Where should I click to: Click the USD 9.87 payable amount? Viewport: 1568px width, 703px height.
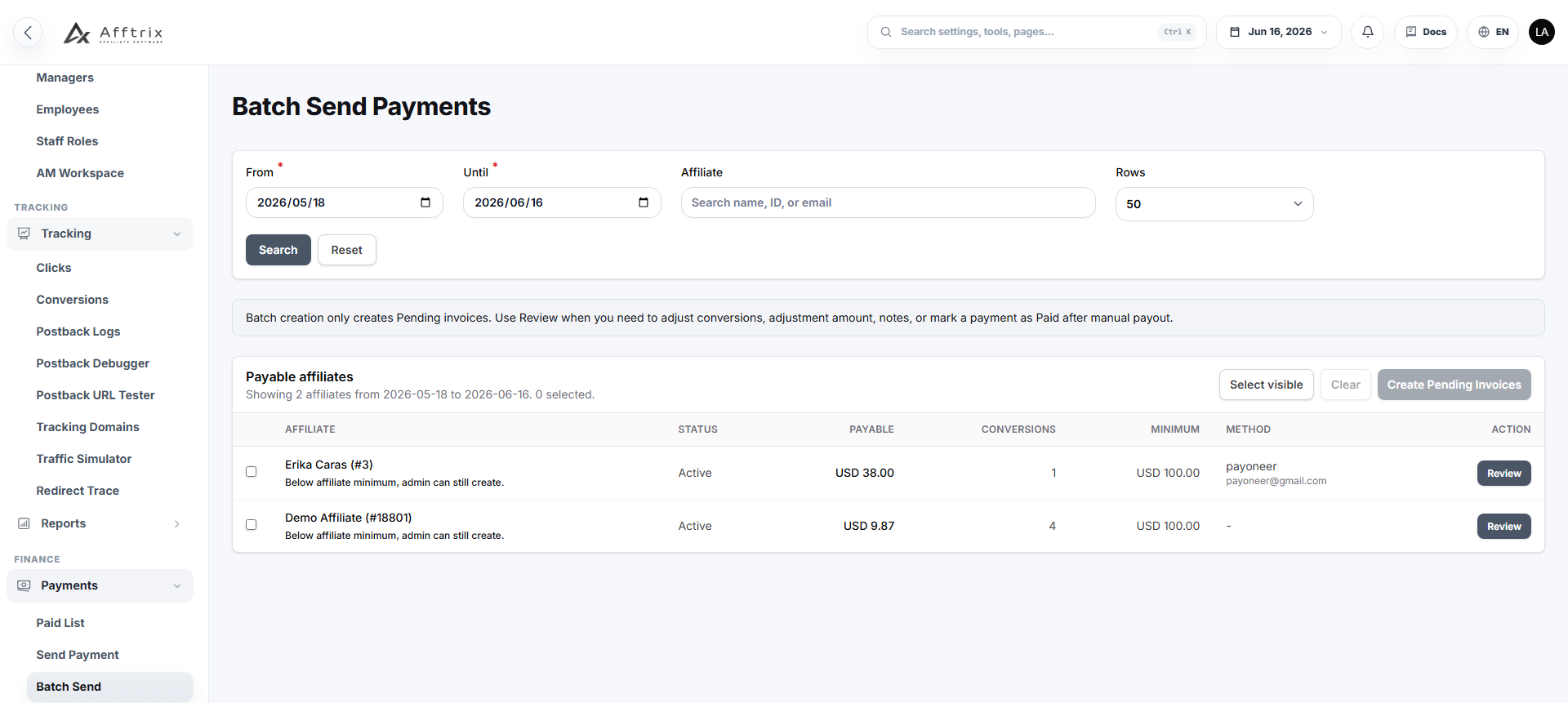point(869,526)
